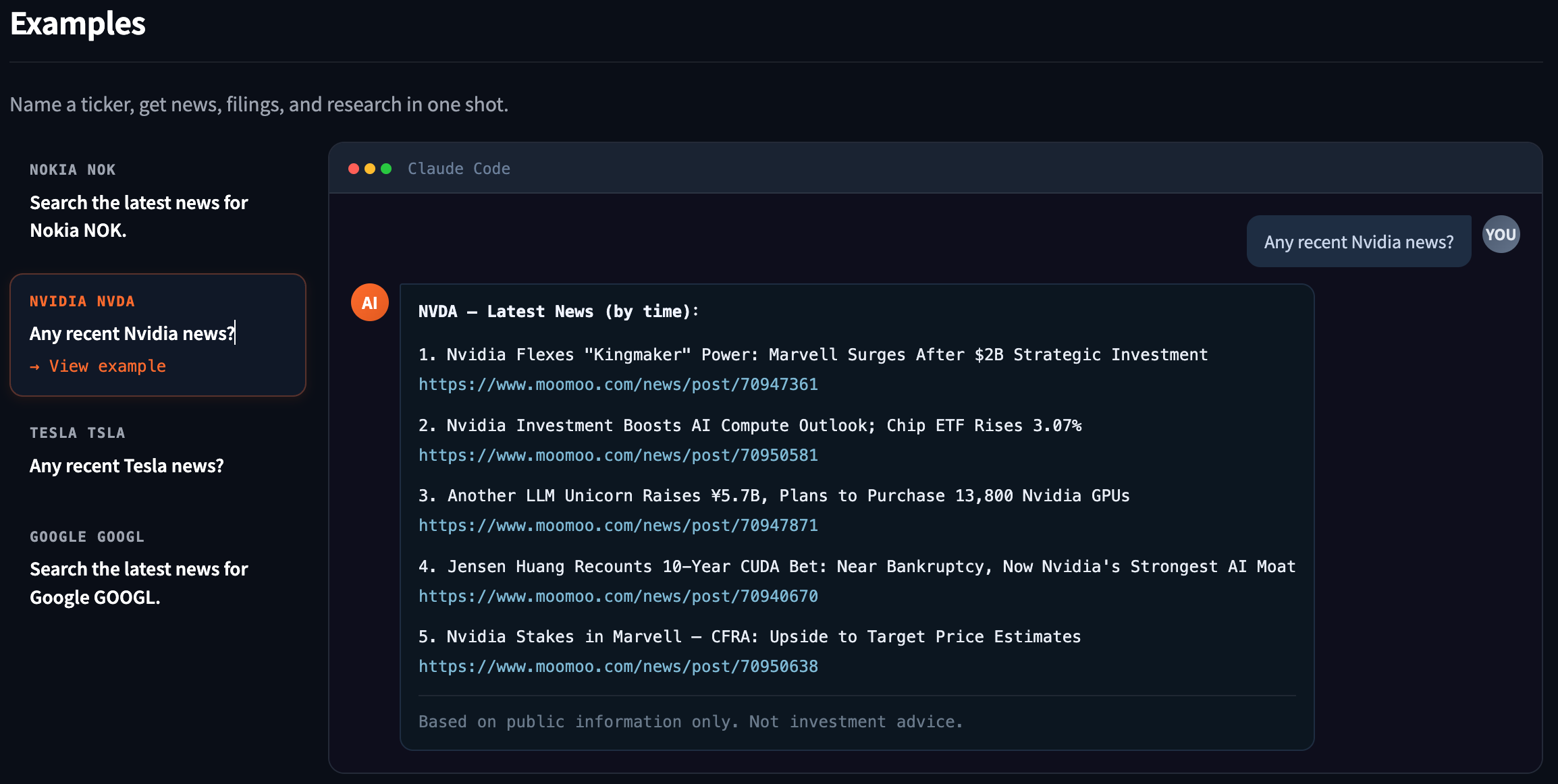Viewport: 1558px width, 784px height.
Task: Click the orange AI avatar icon
Action: (x=370, y=302)
